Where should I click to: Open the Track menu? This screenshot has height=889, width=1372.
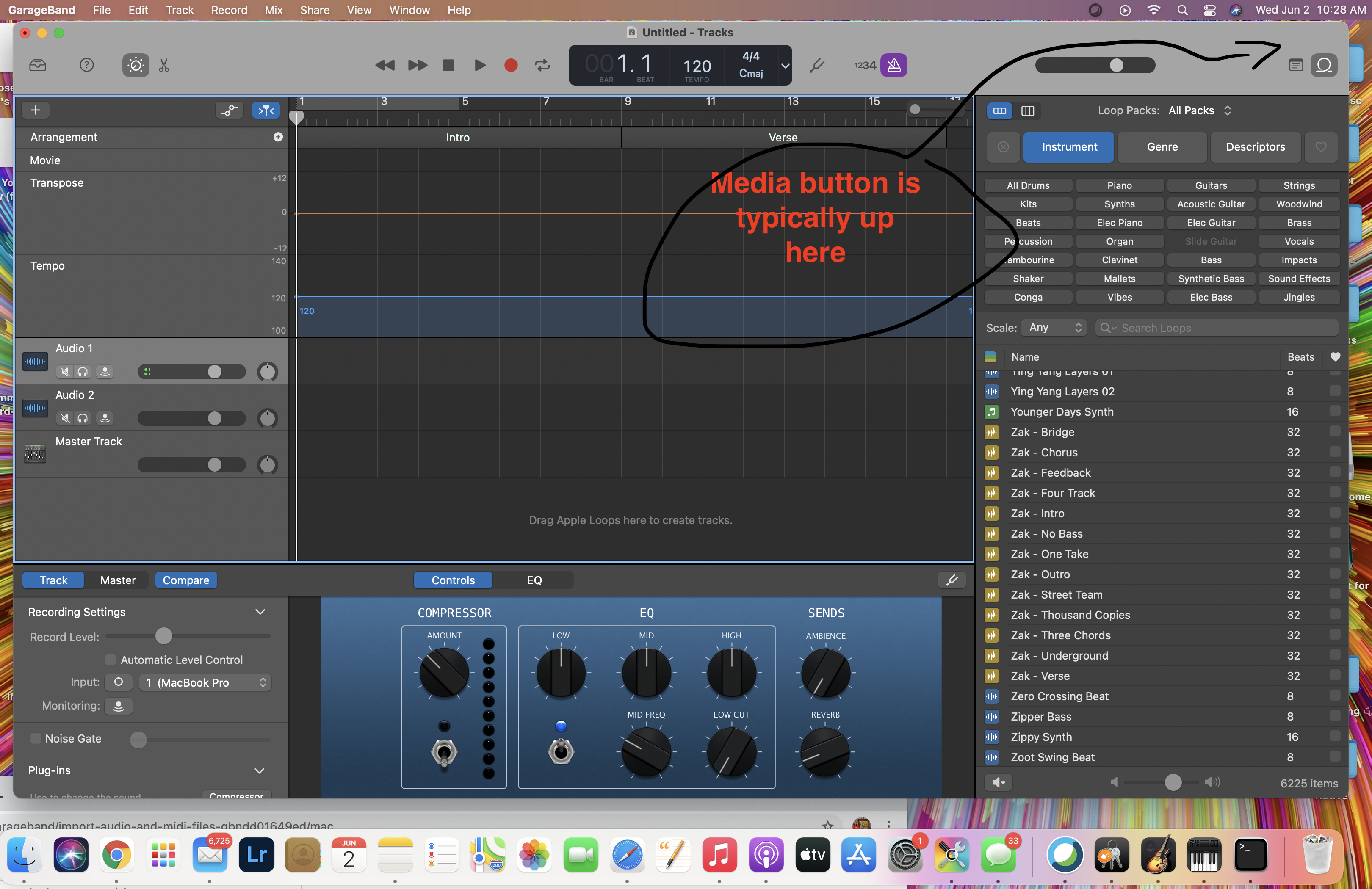pyautogui.click(x=179, y=10)
